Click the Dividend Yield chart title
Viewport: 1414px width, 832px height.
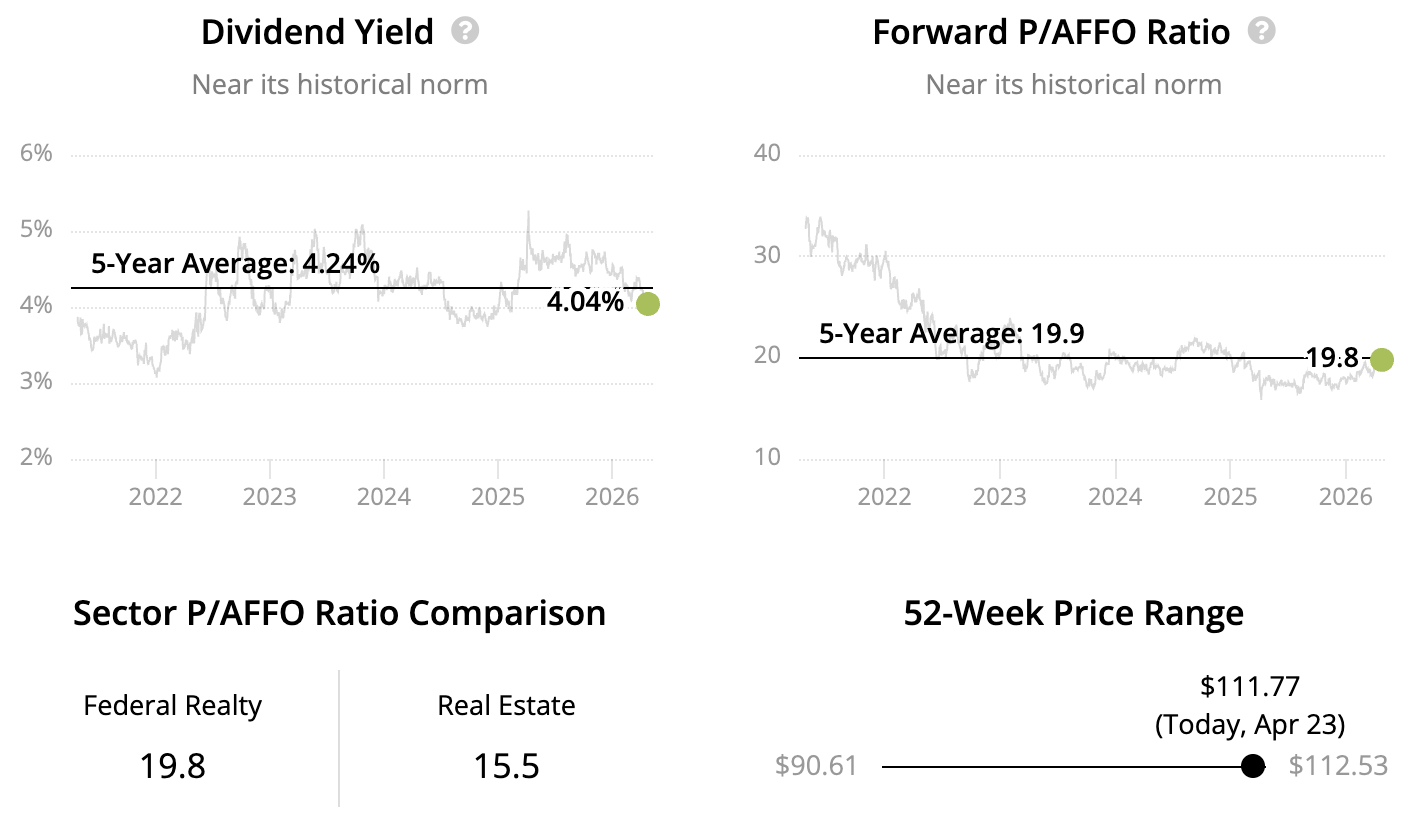click(x=317, y=32)
